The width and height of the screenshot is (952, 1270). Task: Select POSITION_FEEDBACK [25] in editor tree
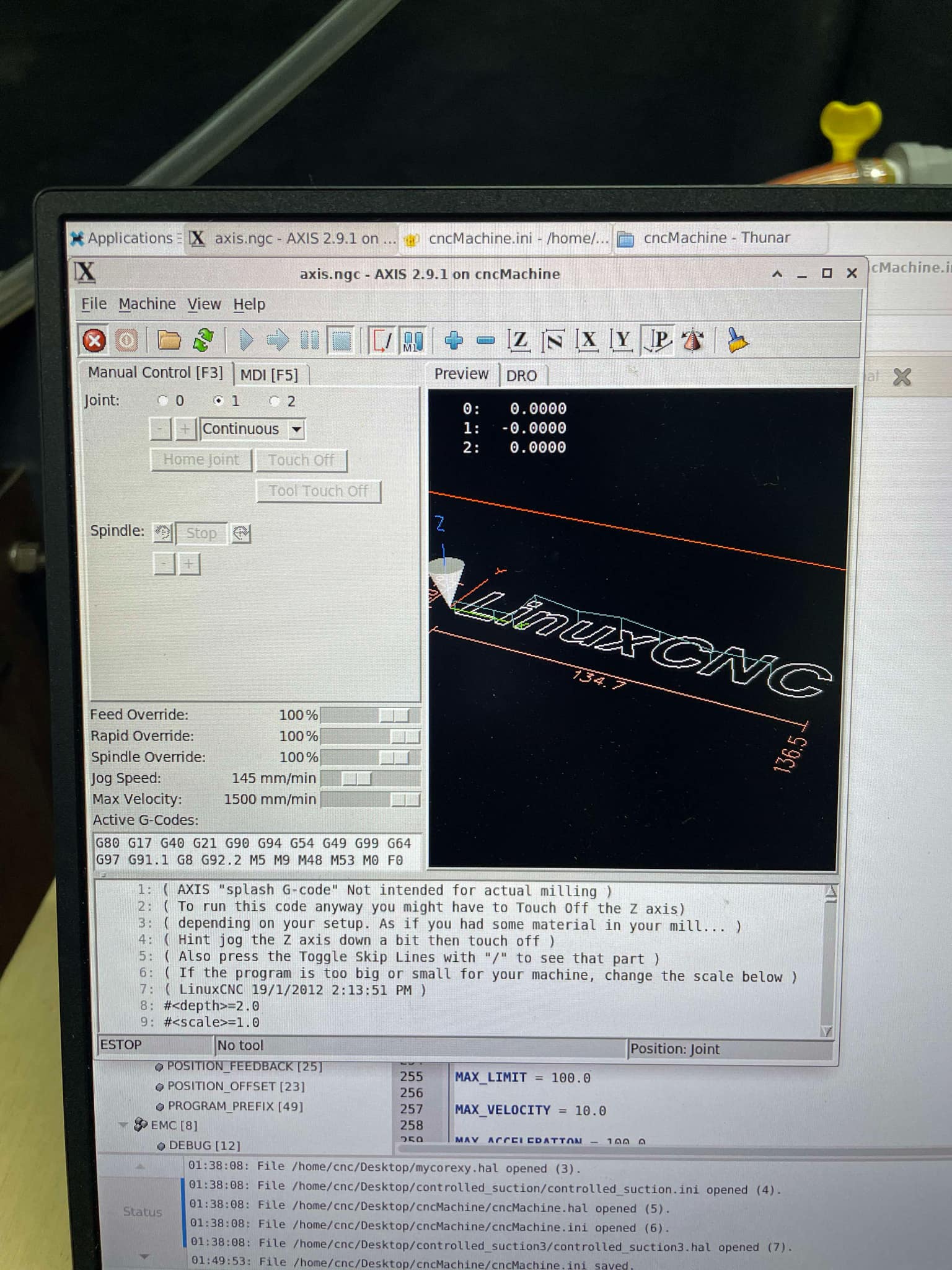pos(244,1067)
